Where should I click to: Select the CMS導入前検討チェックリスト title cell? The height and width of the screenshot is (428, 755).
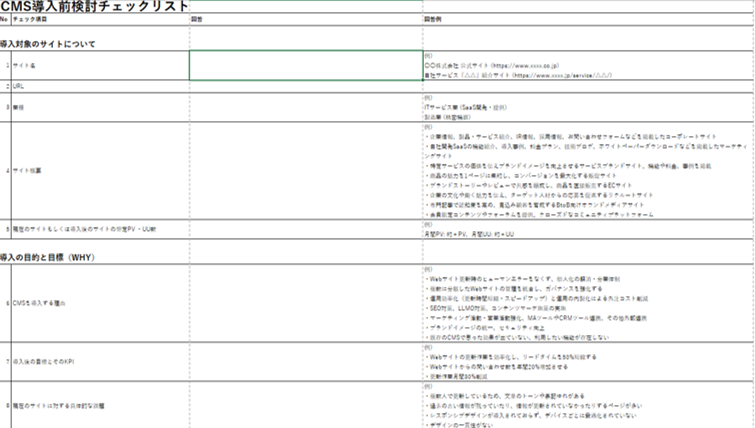coord(95,6)
